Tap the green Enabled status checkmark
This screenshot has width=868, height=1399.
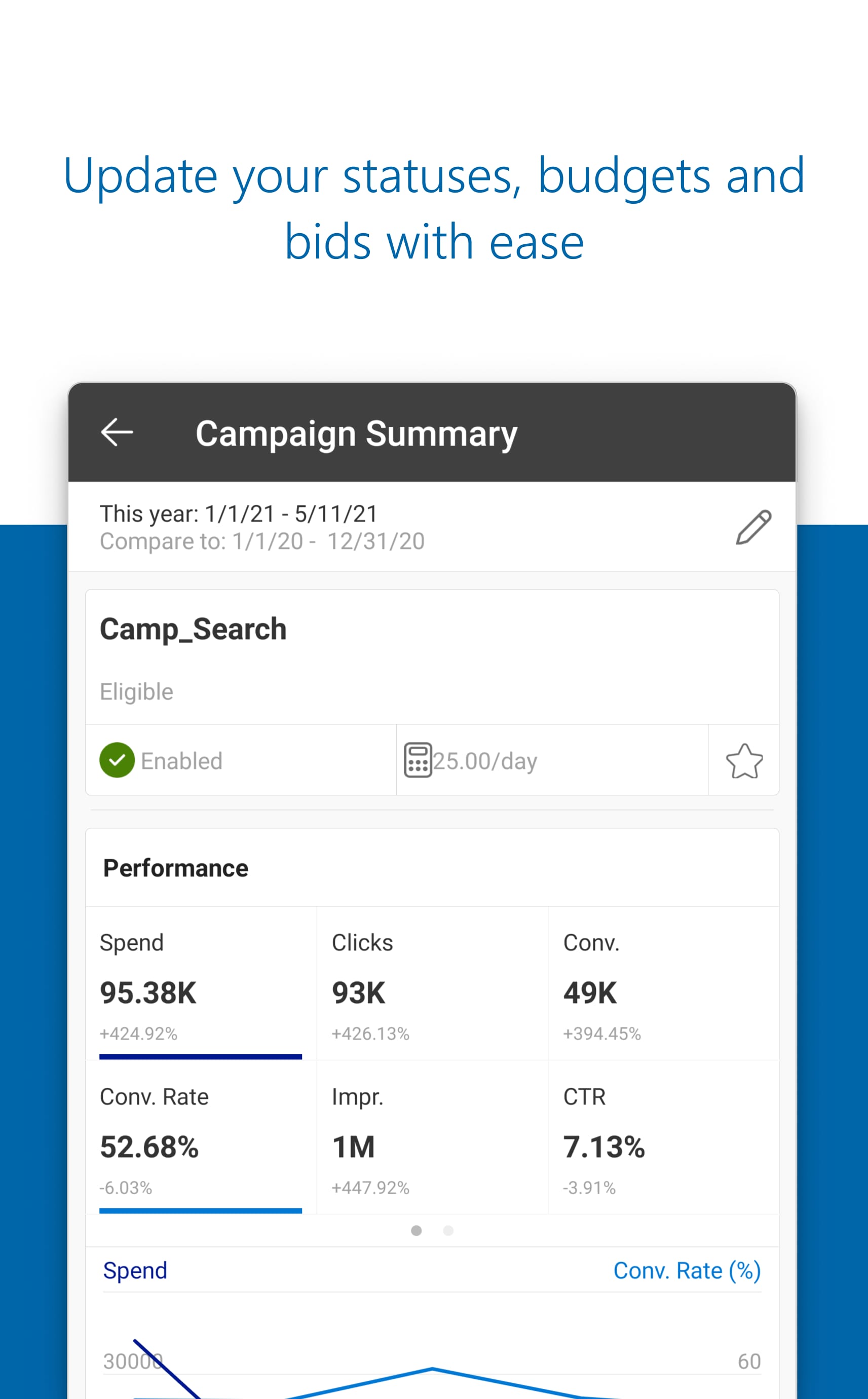(x=118, y=760)
